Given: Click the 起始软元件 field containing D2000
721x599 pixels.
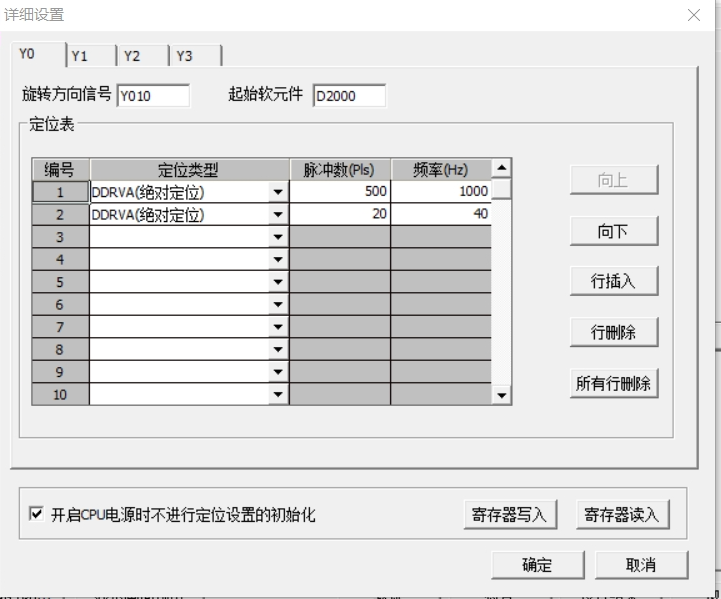Looking at the screenshot, I should tap(348, 97).
